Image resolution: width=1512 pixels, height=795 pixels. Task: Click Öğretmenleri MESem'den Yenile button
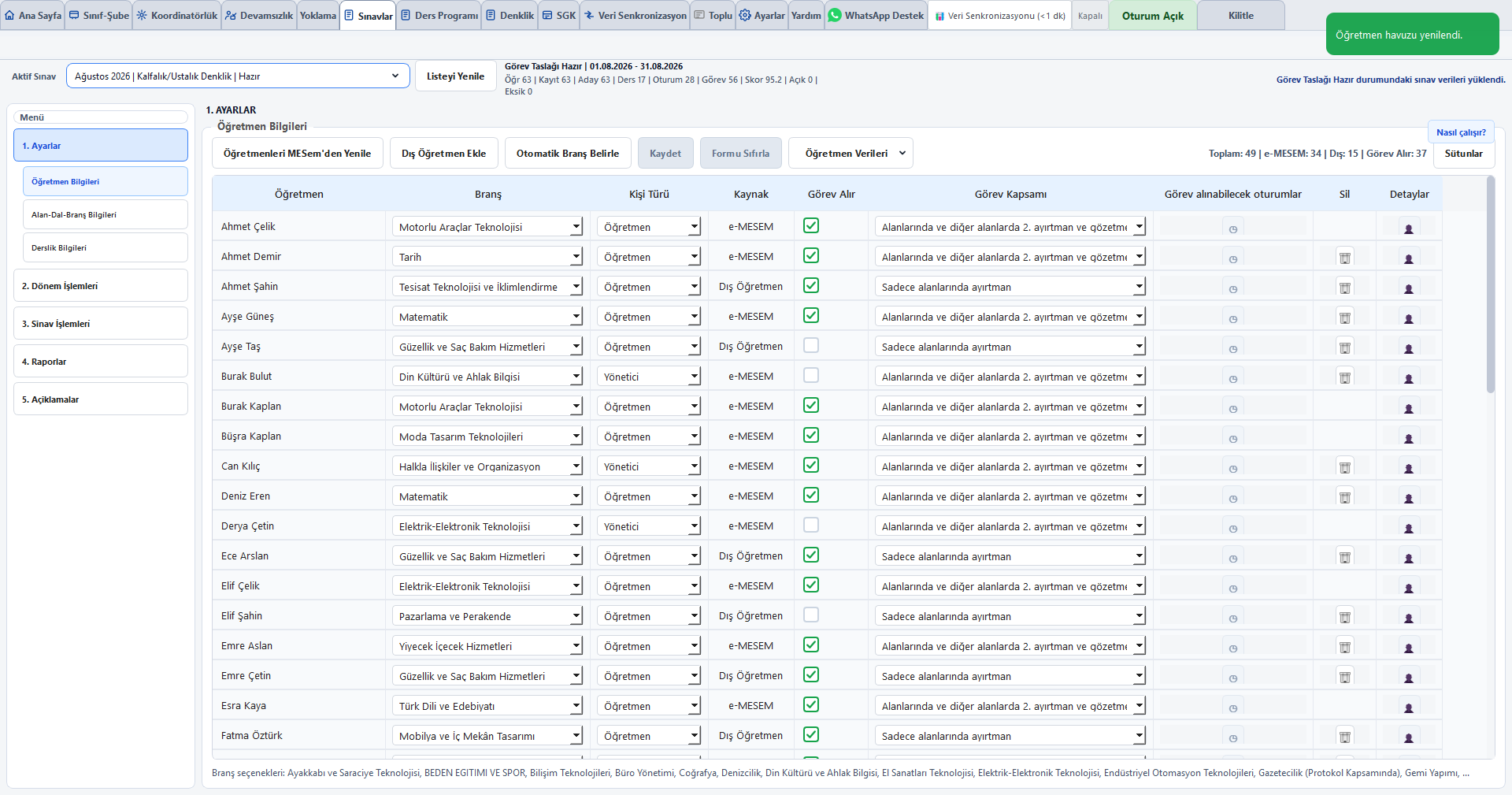pos(298,154)
